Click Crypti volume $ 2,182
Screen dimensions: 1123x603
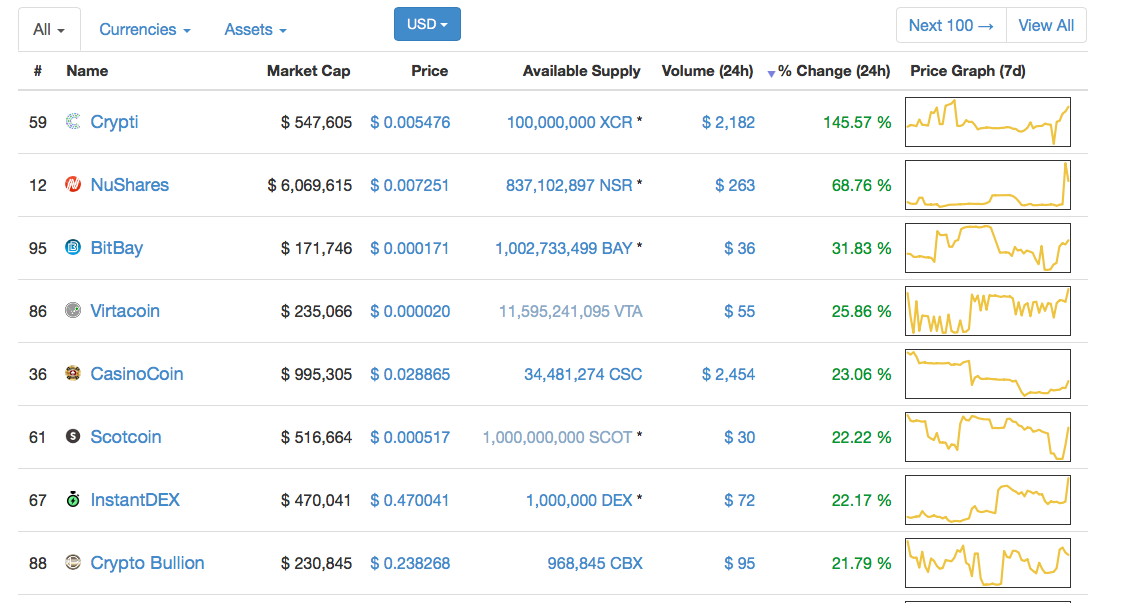pyautogui.click(x=728, y=122)
